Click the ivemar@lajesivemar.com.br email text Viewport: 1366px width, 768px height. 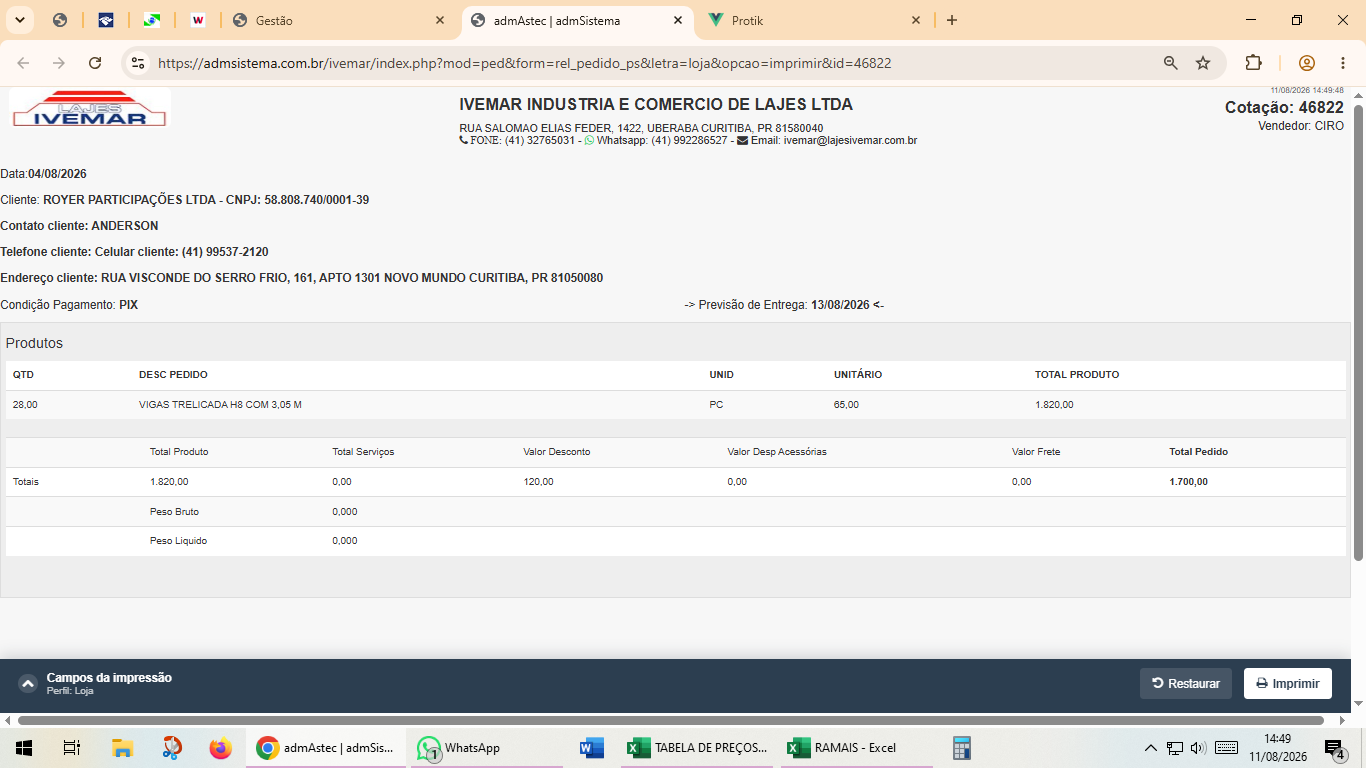(x=850, y=140)
